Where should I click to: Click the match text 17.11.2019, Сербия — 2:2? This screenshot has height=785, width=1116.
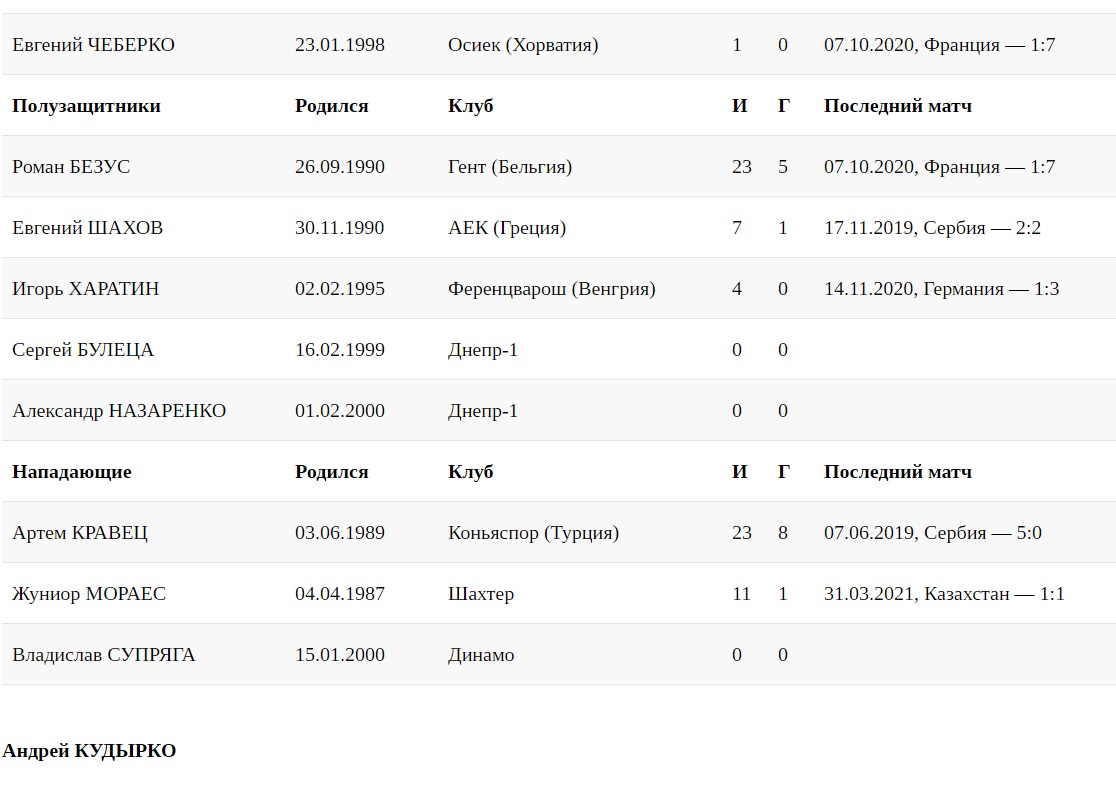(x=932, y=228)
